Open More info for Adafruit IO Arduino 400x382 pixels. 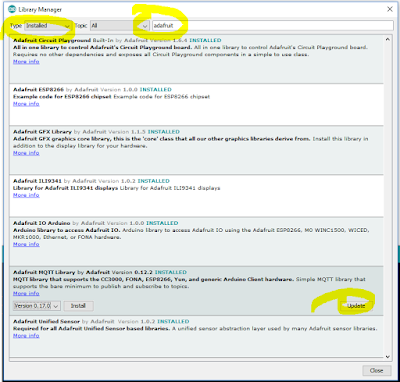(x=26, y=244)
